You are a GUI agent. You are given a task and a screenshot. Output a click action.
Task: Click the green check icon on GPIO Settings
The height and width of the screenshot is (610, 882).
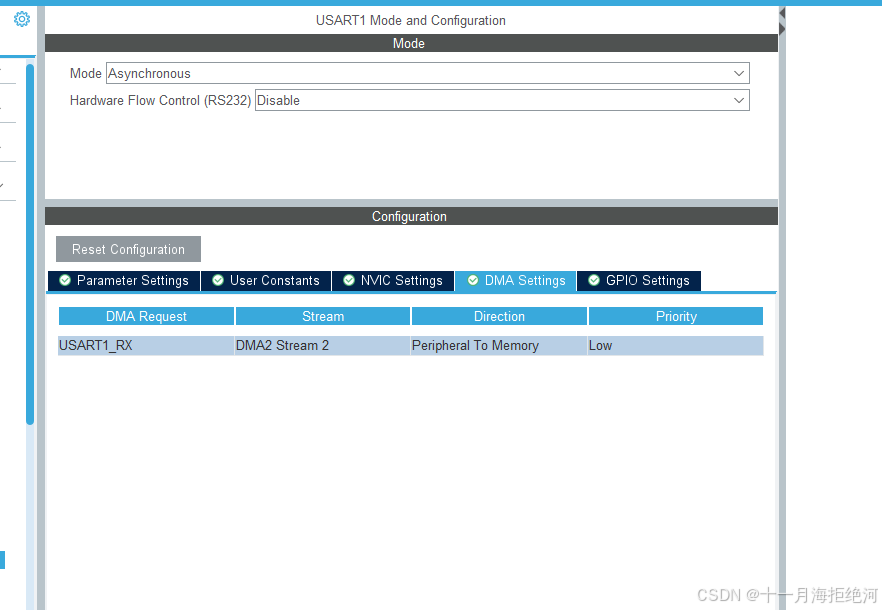pyautogui.click(x=593, y=280)
